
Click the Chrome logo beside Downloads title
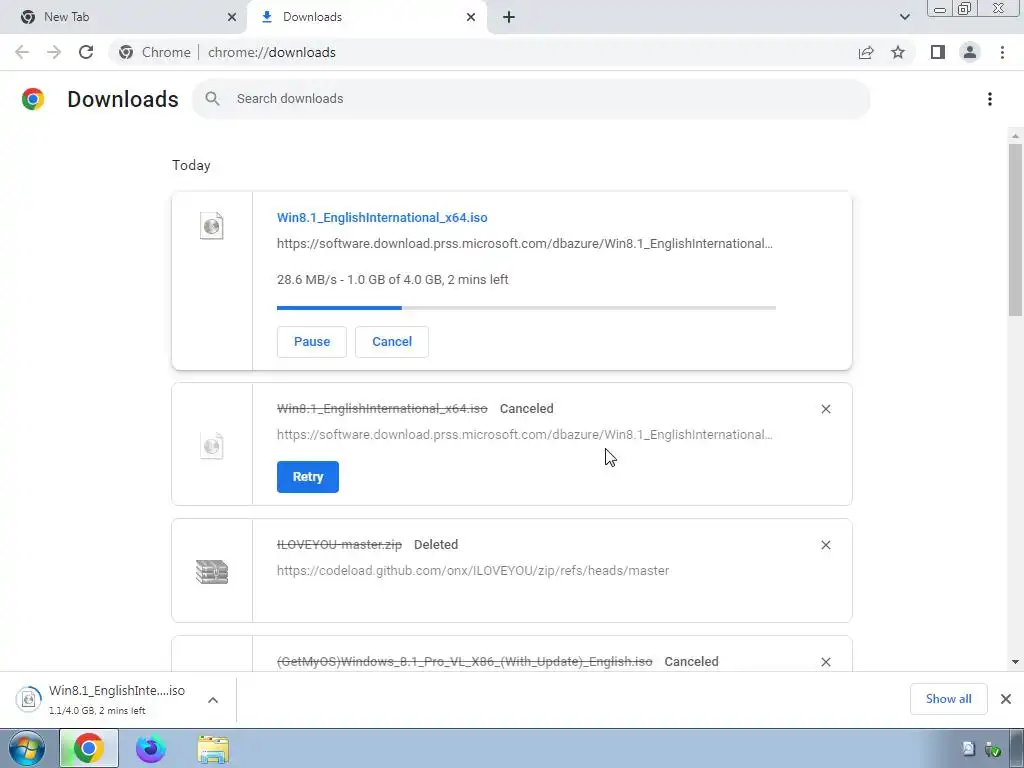click(33, 99)
